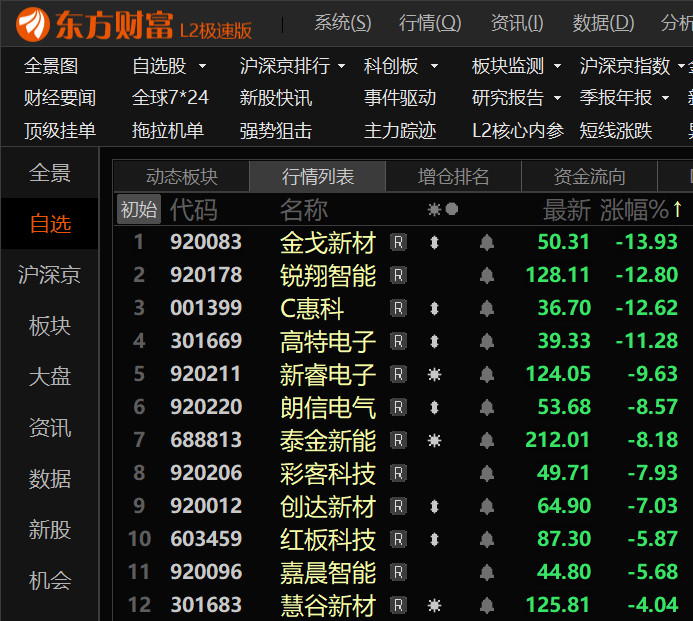Click the alert bell for 彩客科技
Screen dimensions: 693x621
tap(487, 473)
